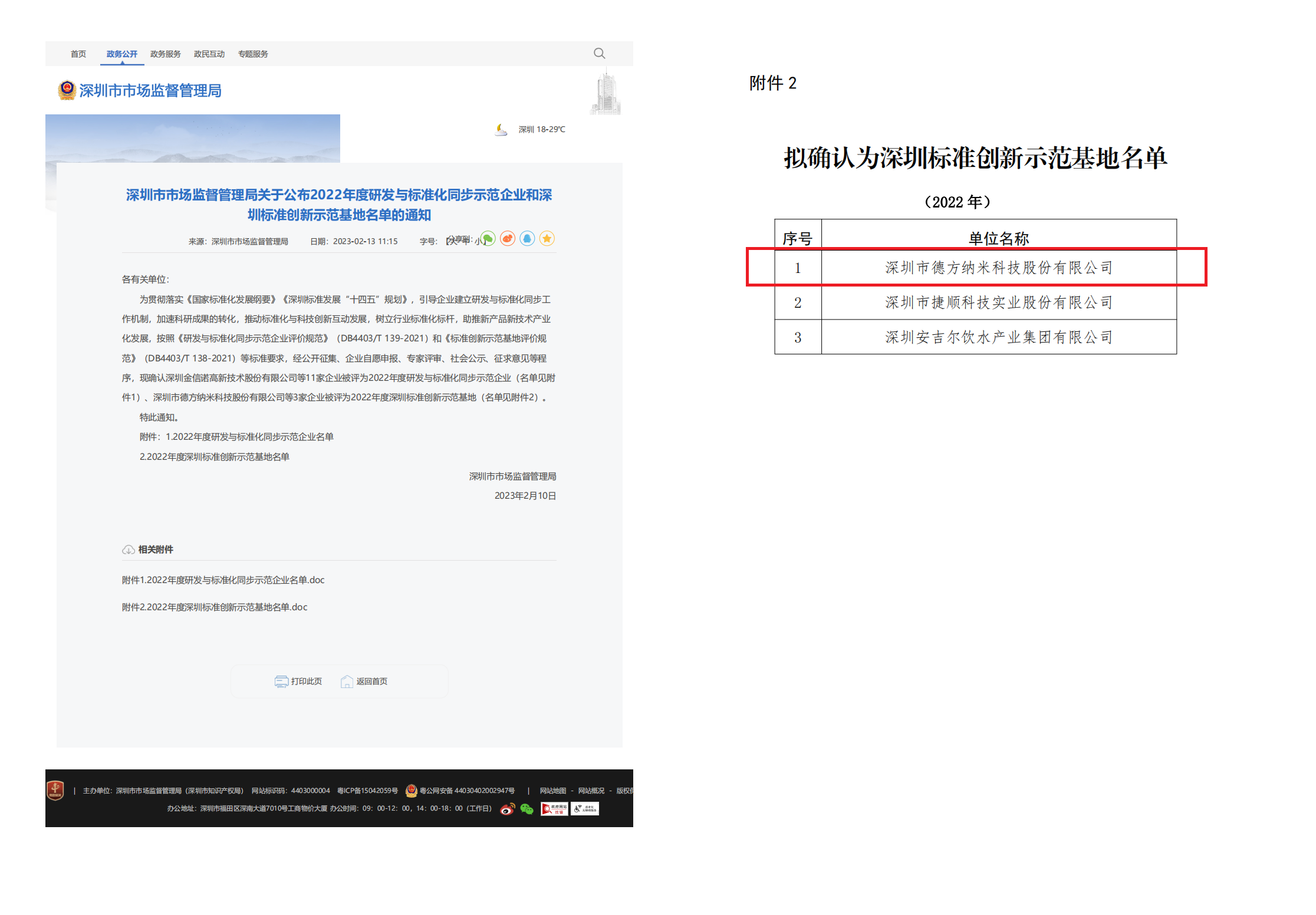Share article via orange Weibo icon
This screenshot has height=915, width=1316.
click(507, 239)
